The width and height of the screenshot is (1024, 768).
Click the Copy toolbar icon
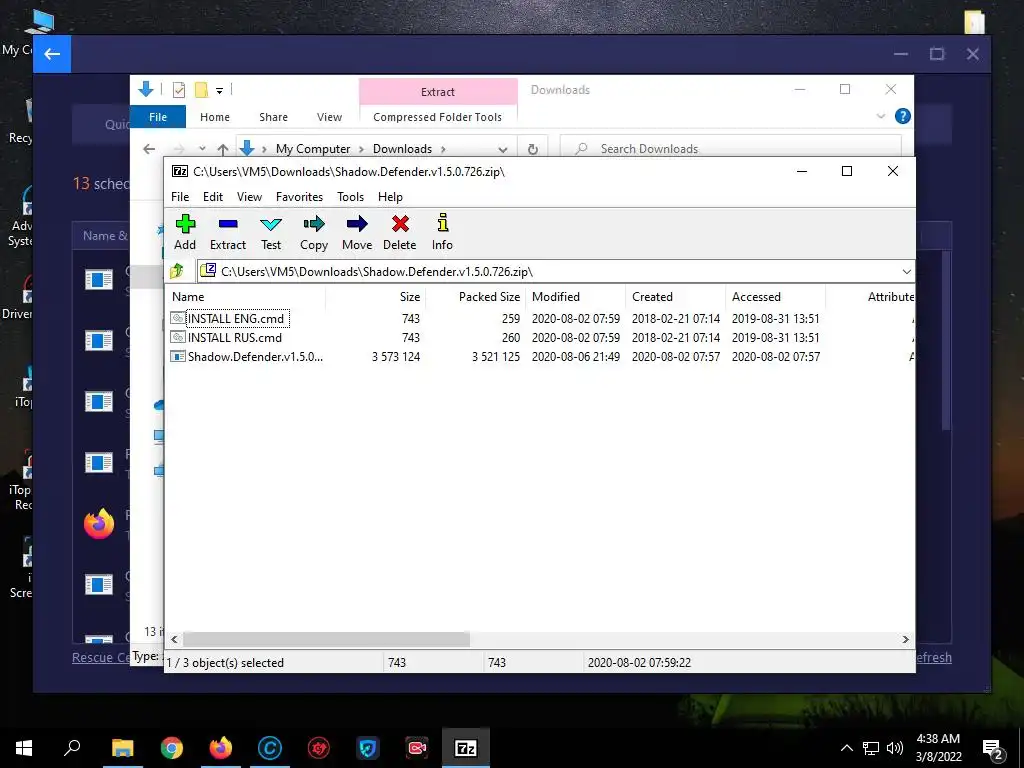pos(313,232)
